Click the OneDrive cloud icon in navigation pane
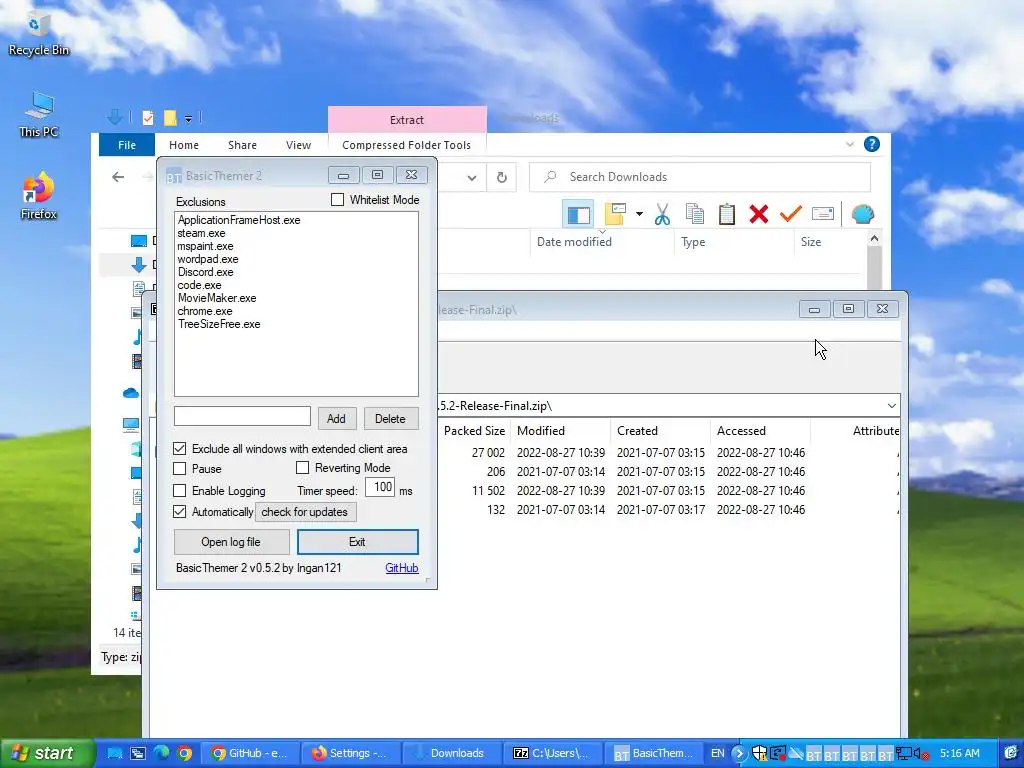This screenshot has height=768, width=1024. click(131, 392)
